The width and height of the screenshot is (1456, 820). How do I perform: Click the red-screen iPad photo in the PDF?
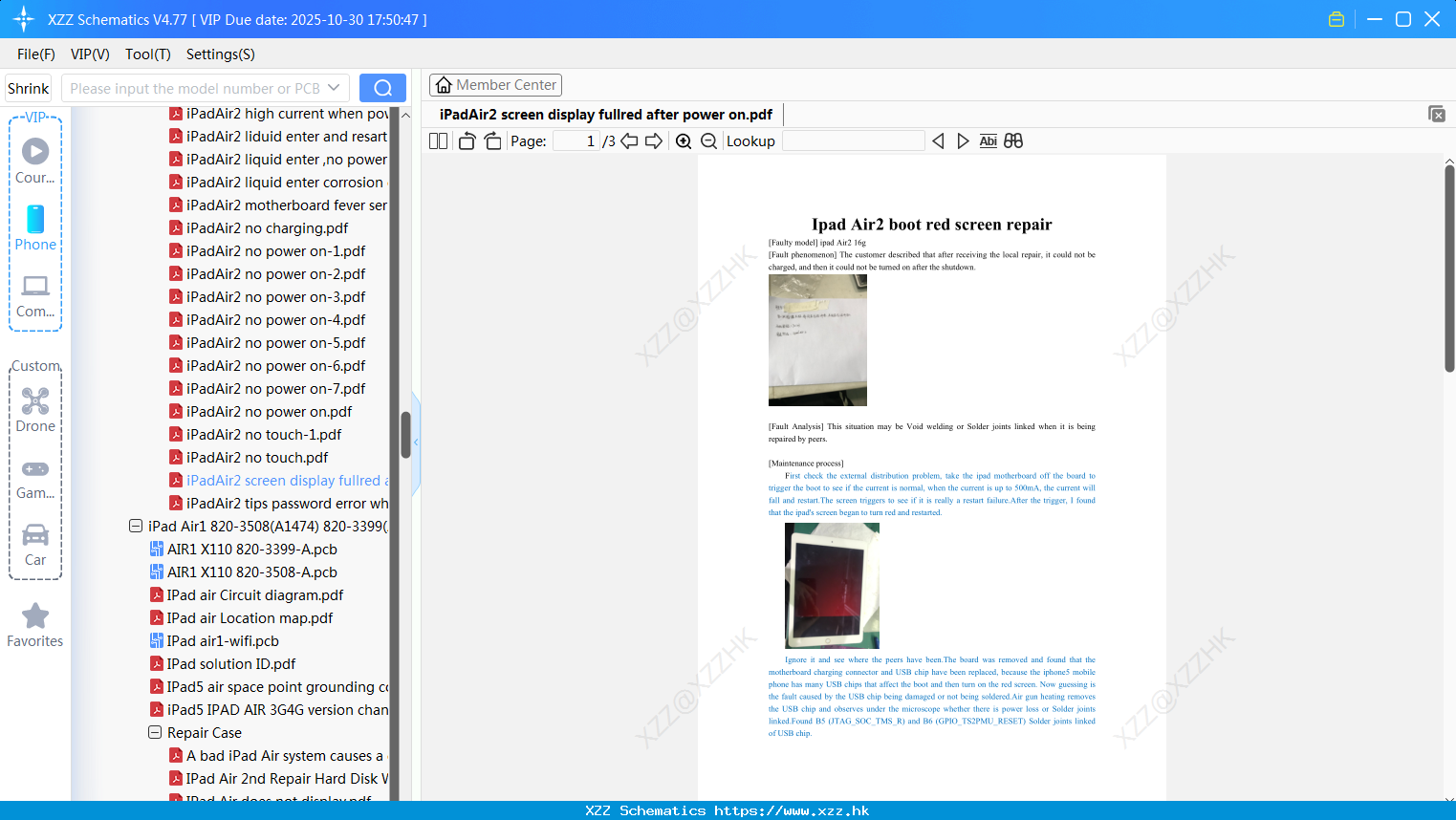click(x=832, y=586)
